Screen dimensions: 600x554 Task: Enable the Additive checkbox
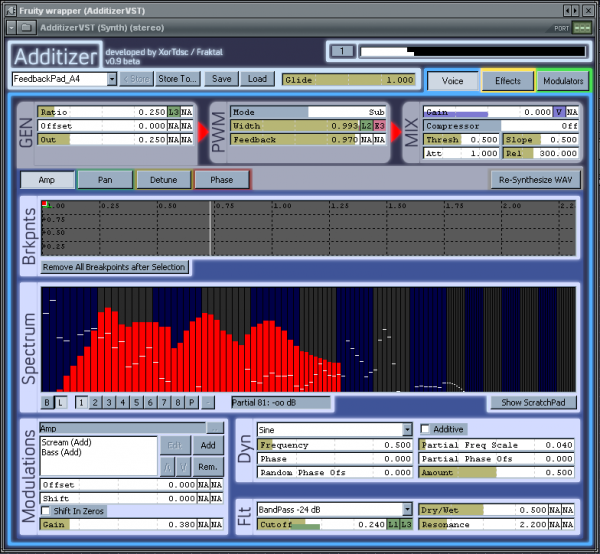pos(425,429)
